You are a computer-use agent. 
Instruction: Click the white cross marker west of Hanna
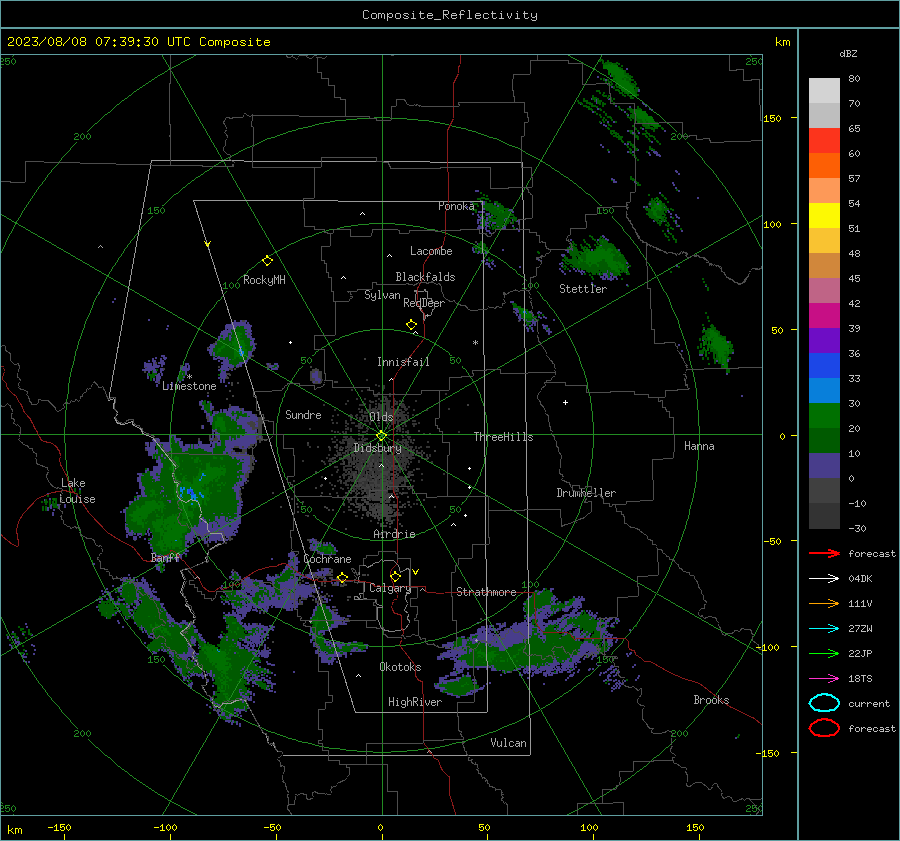click(565, 402)
